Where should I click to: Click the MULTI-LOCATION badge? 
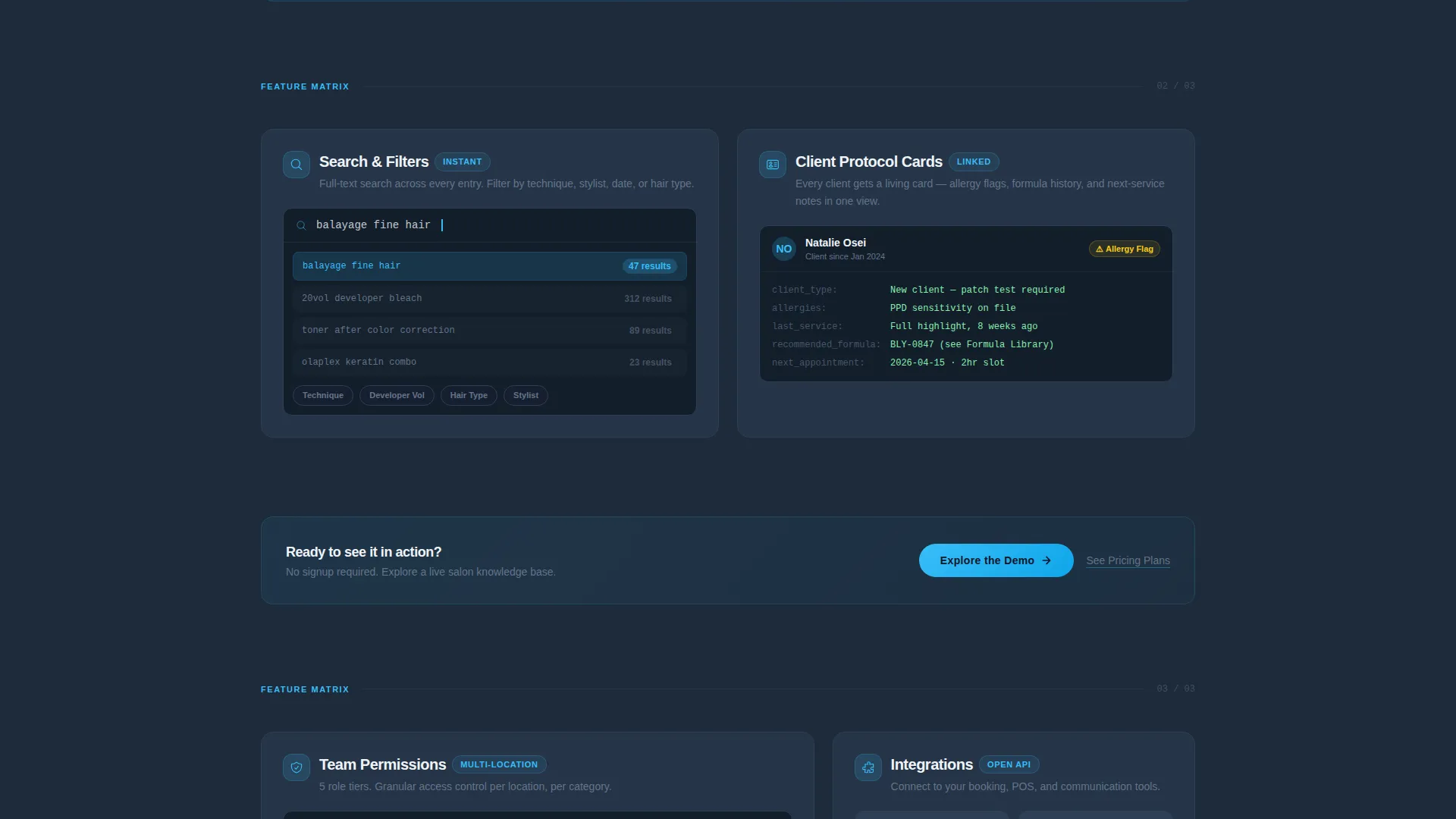pyautogui.click(x=499, y=764)
